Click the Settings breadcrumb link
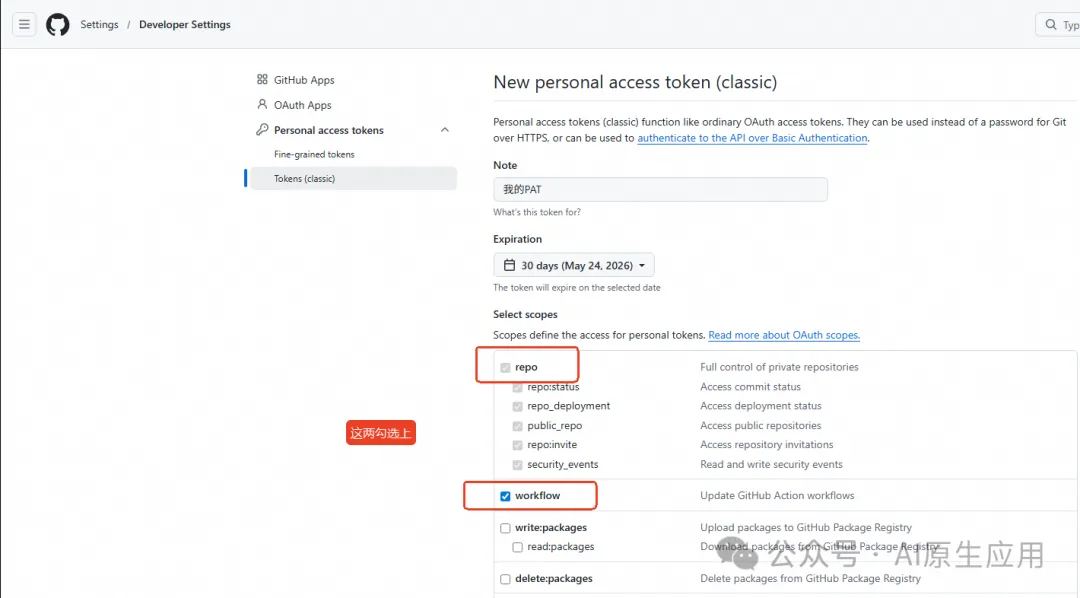 [x=99, y=25]
